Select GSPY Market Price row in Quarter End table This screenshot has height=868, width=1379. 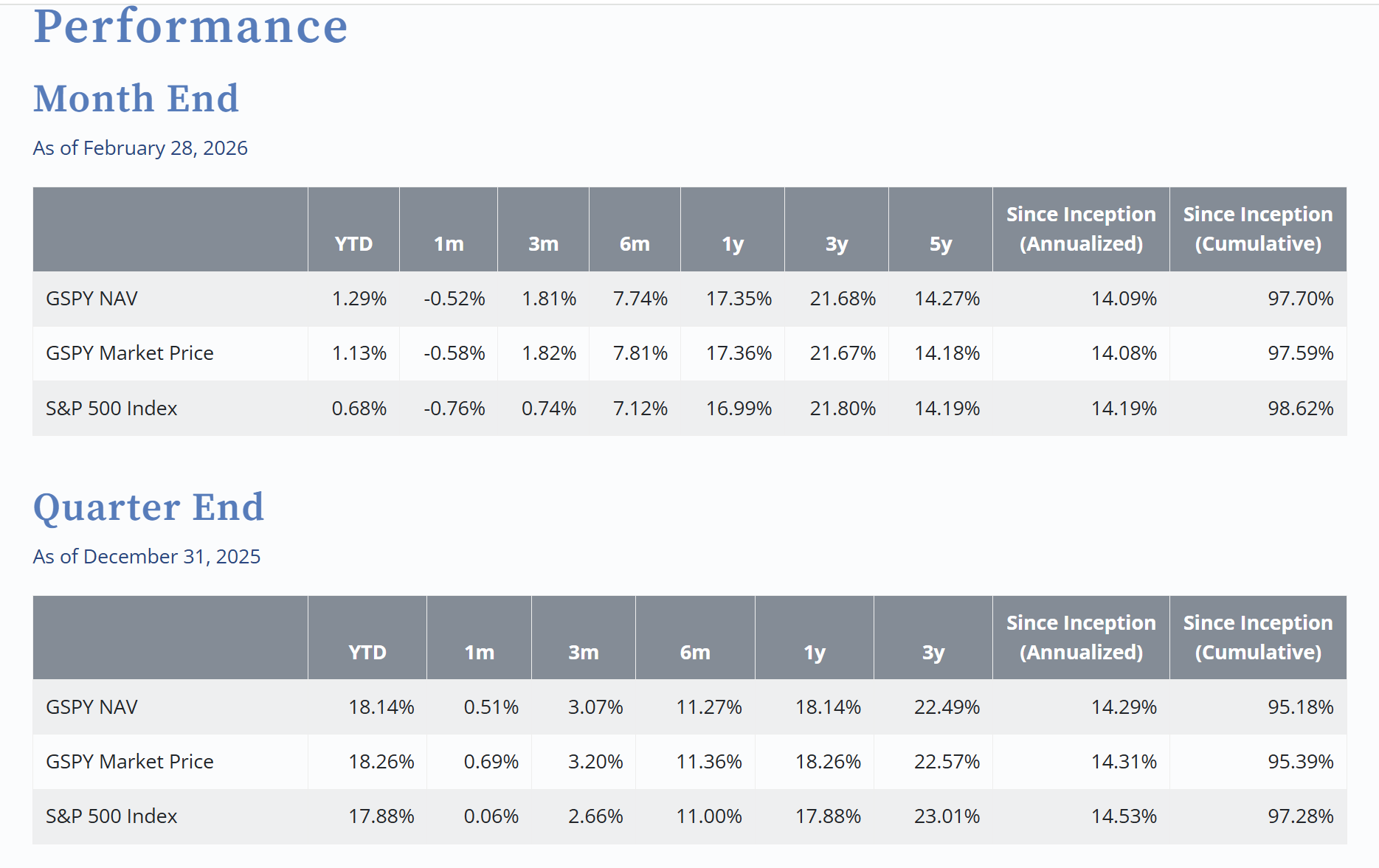[690, 762]
